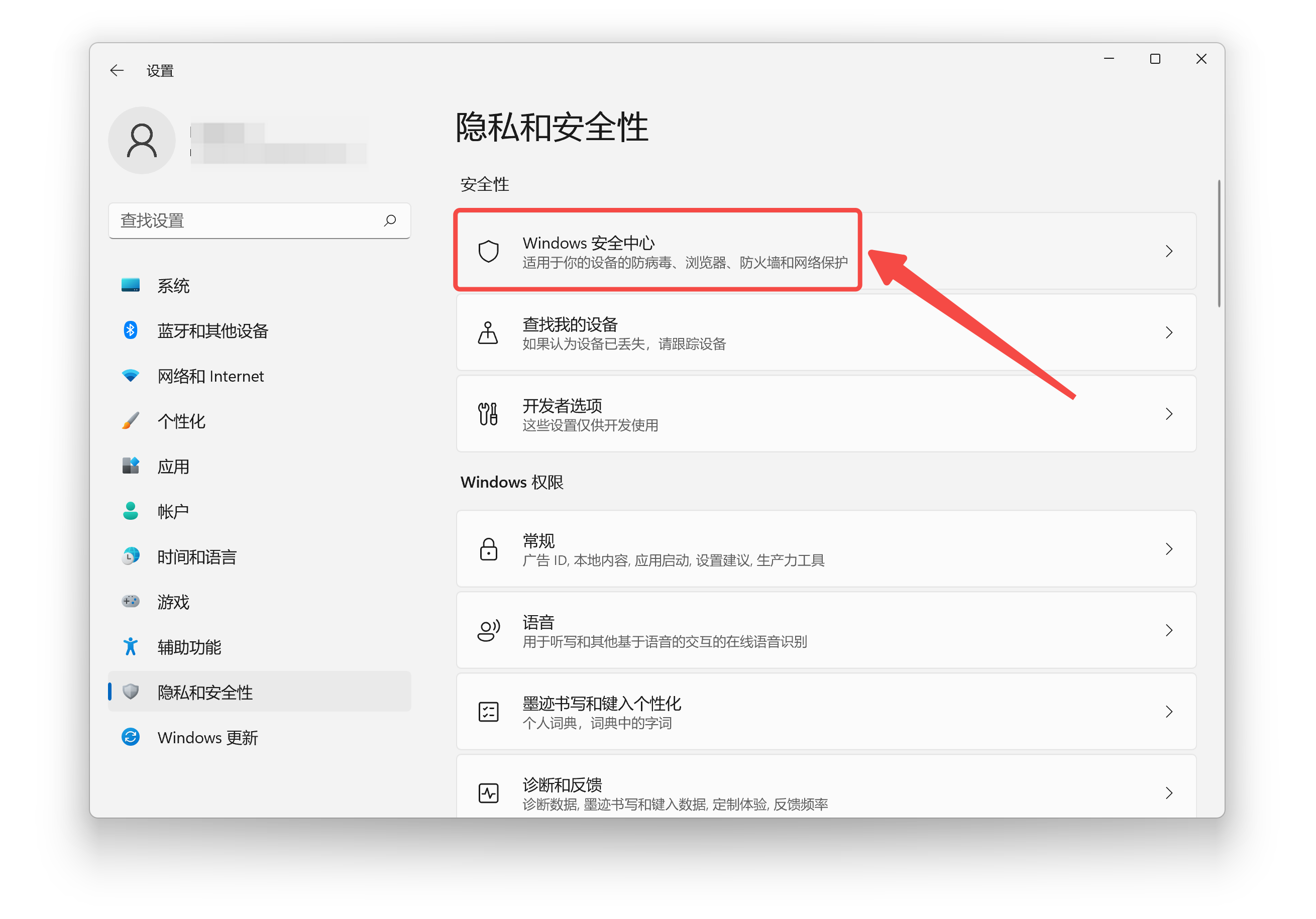Viewport: 1316px width, 919px height.
Task: Expand 开发者选项 via its chevron
Action: coord(1169,414)
